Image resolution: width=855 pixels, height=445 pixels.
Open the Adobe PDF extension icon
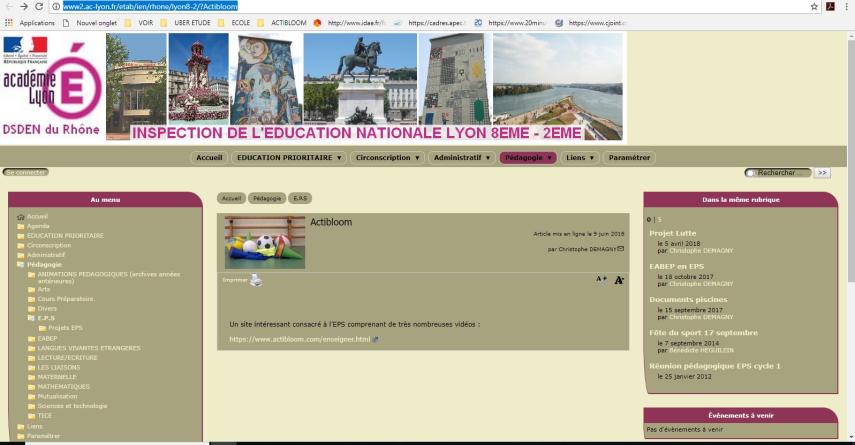coord(830,6)
